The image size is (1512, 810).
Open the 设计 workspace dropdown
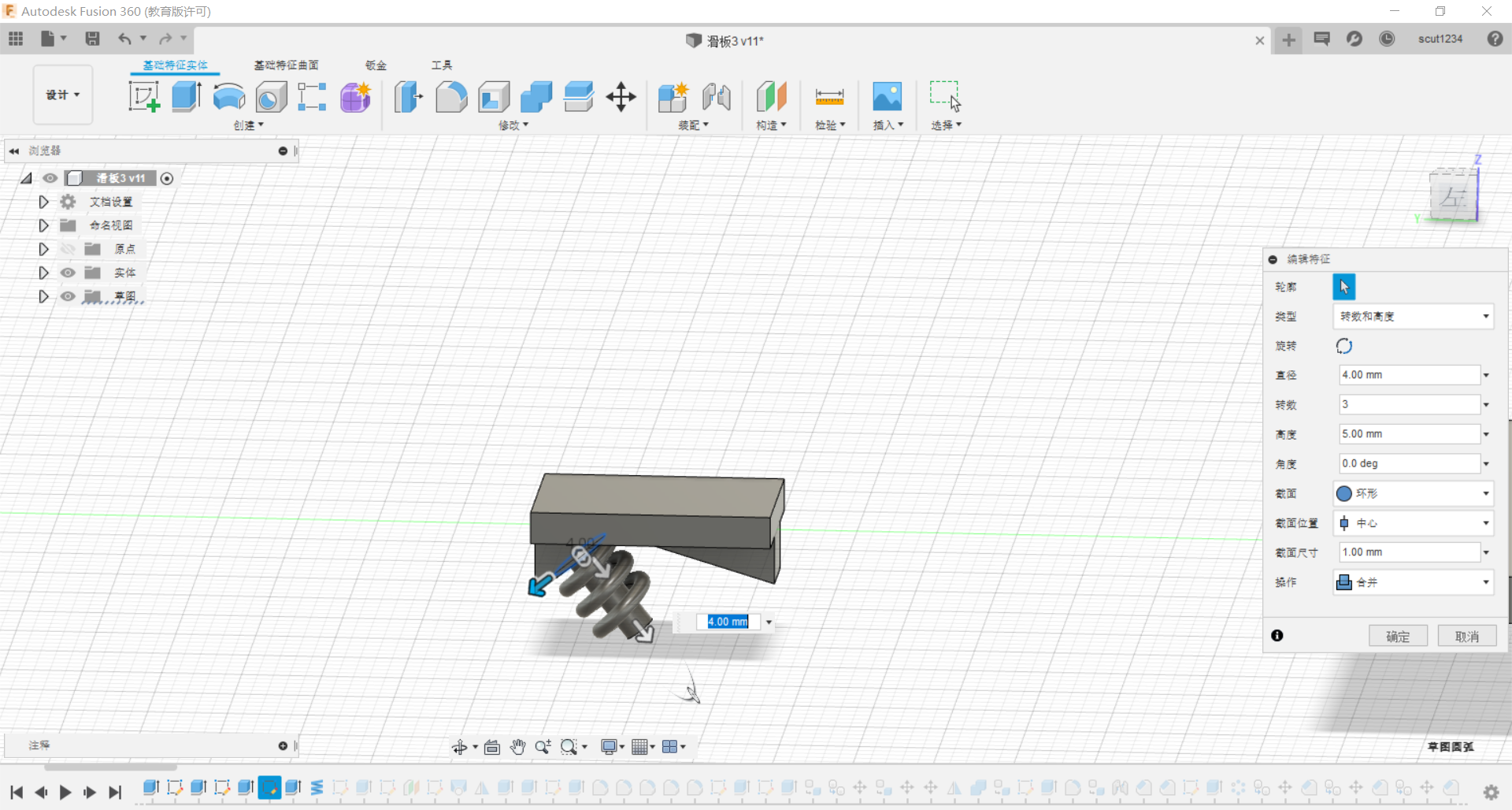[63, 95]
